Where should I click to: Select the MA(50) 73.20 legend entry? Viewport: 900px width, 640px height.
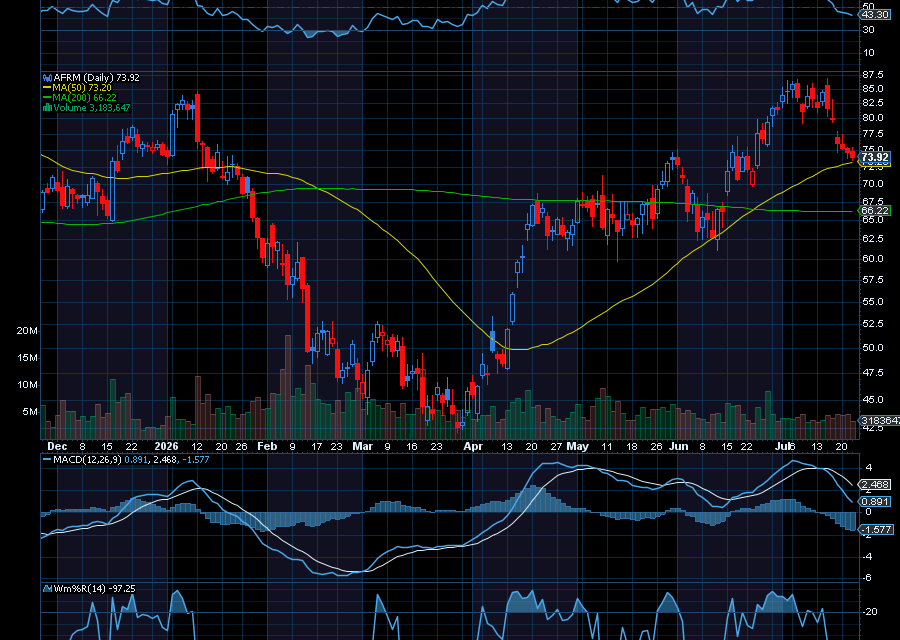[x=82, y=88]
